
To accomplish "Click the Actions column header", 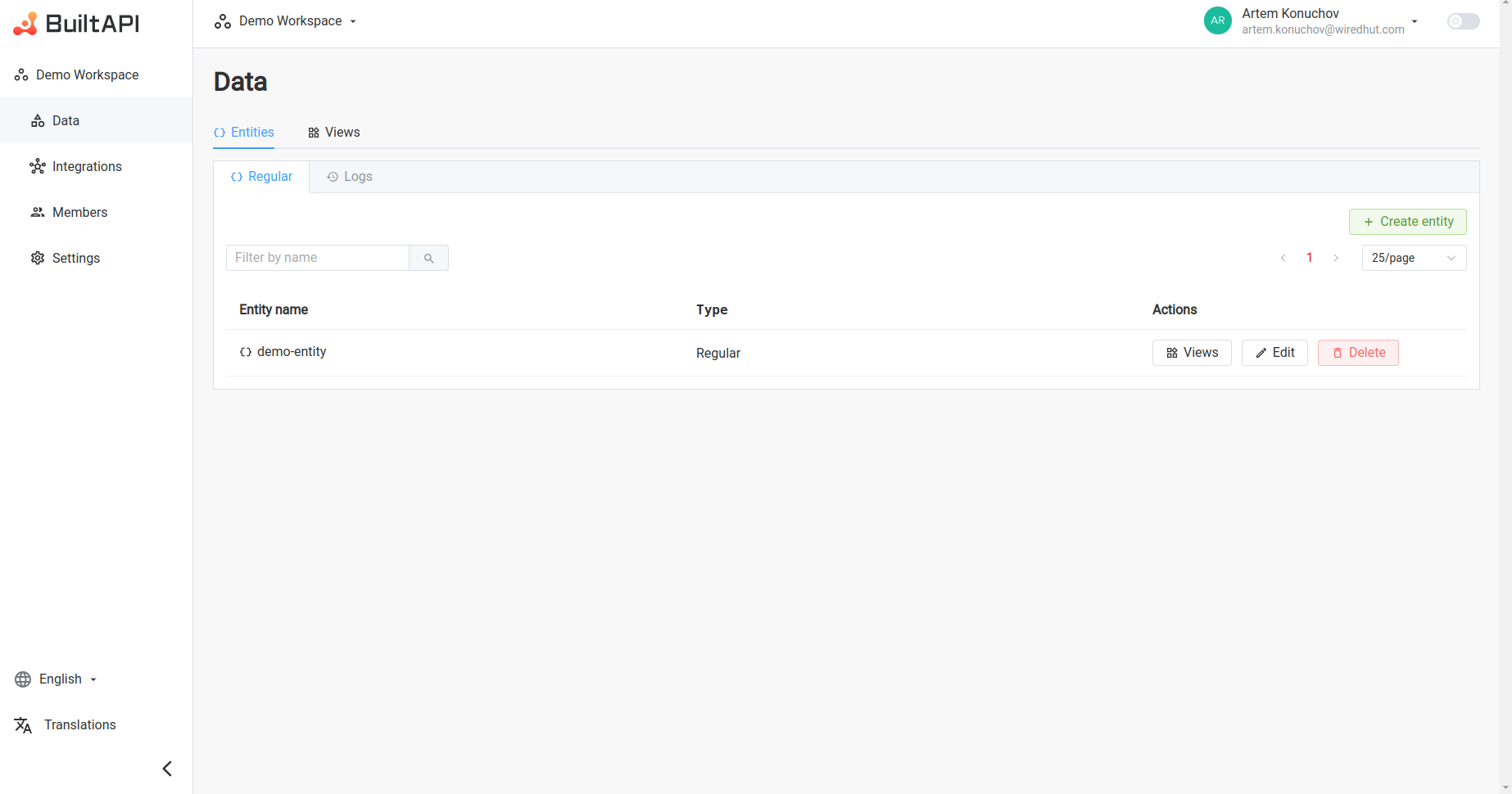I will pos(1175,309).
